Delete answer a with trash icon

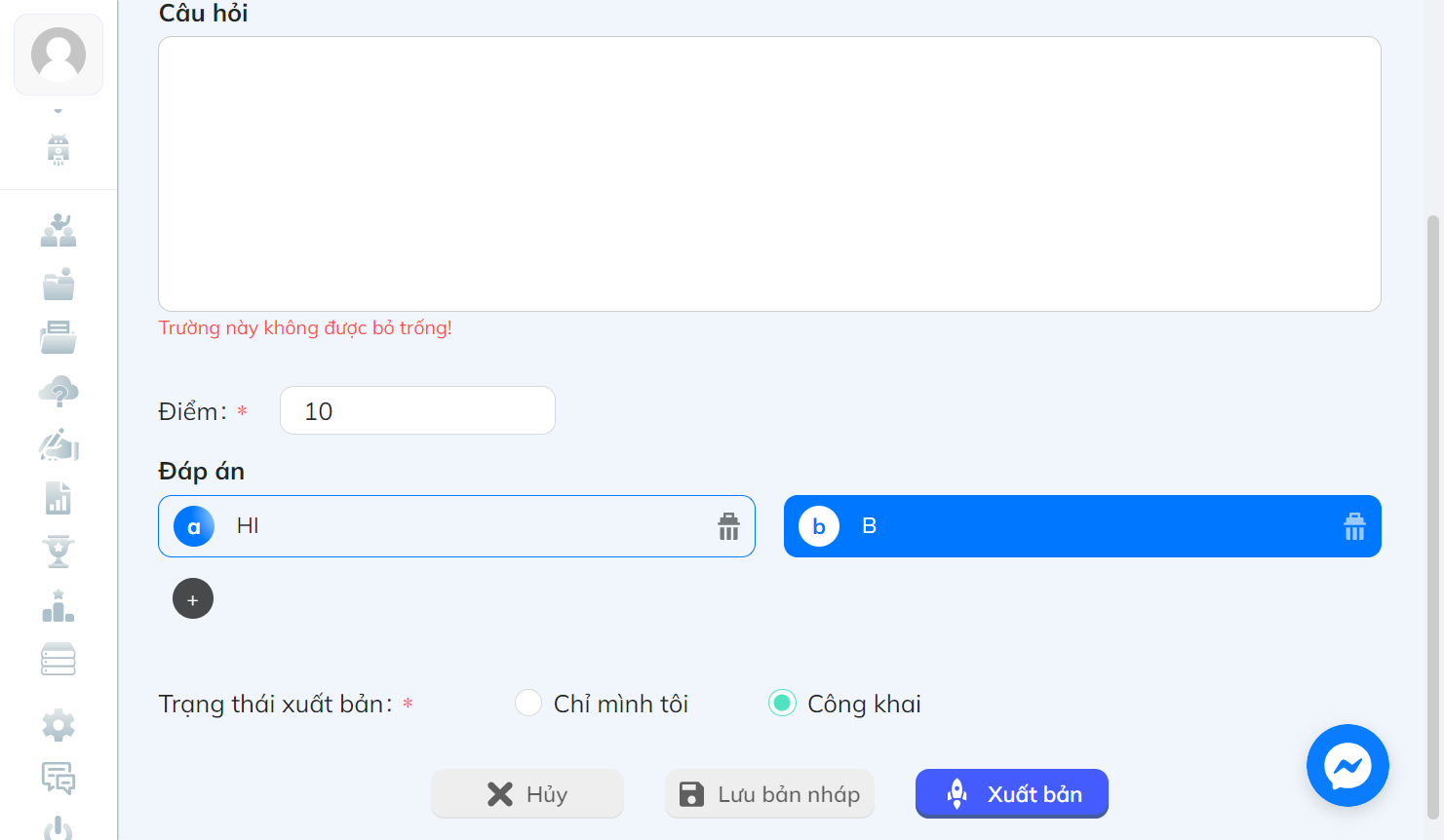click(x=729, y=526)
